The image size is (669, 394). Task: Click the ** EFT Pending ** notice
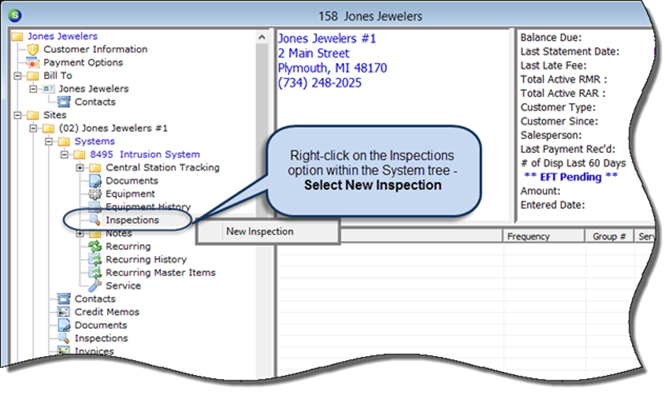(x=570, y=177)
